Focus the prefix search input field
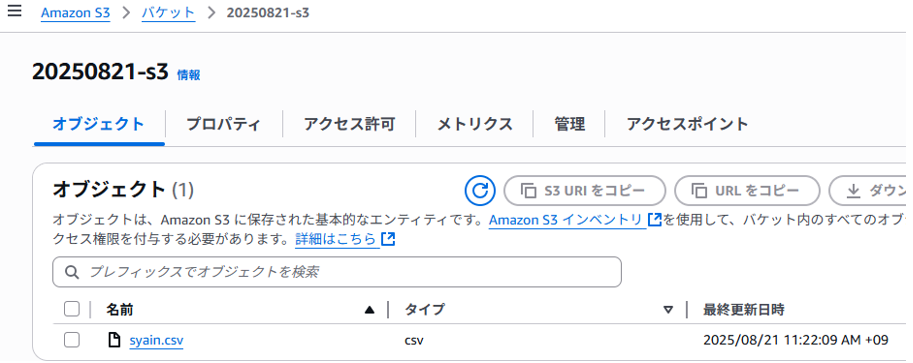This screenshot has width=913, height=363. (x=337, y=272)
